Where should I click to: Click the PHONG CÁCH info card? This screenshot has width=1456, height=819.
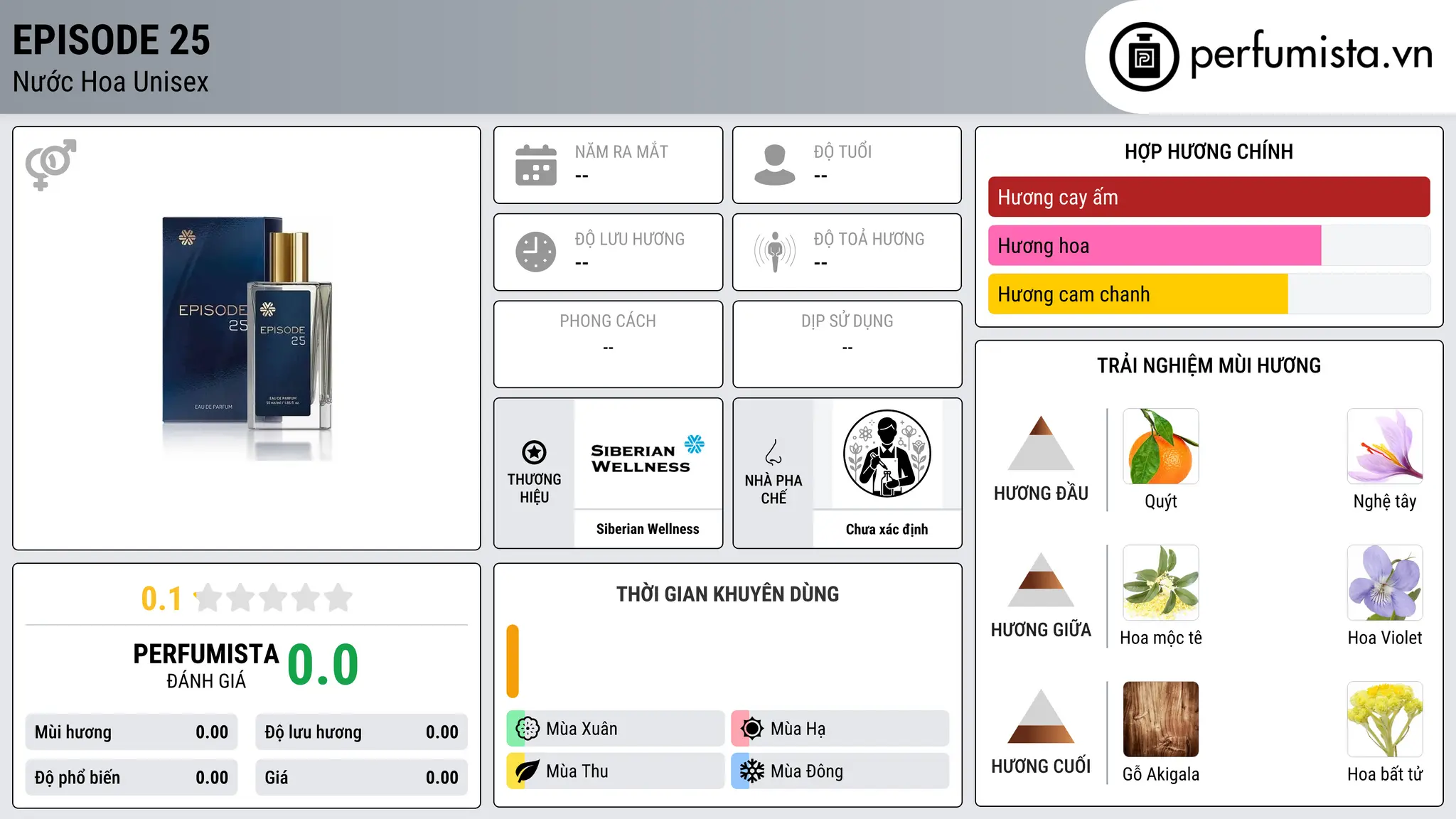coord(608,344)
